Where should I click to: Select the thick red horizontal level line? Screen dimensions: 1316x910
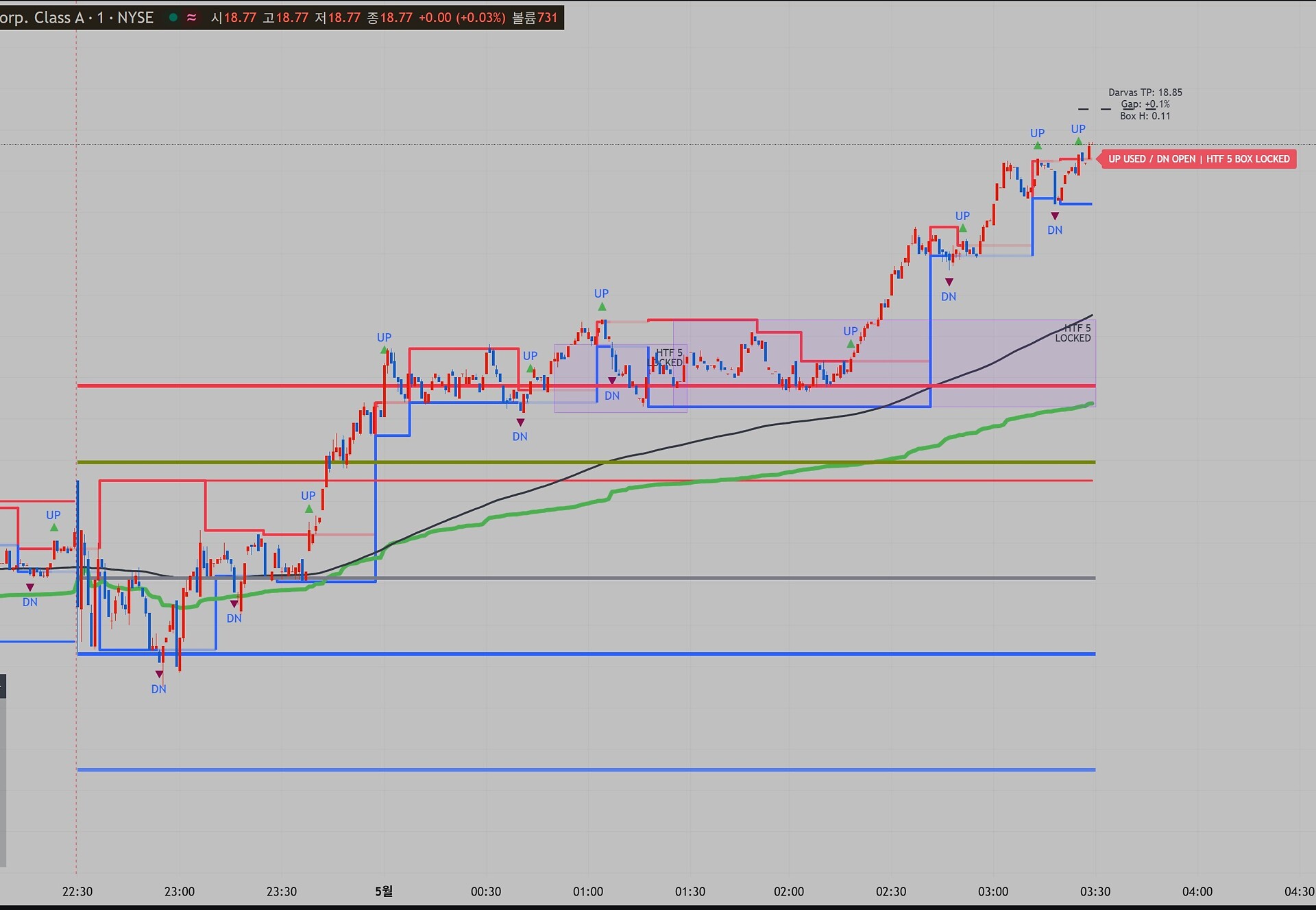[x=586, y=386]
